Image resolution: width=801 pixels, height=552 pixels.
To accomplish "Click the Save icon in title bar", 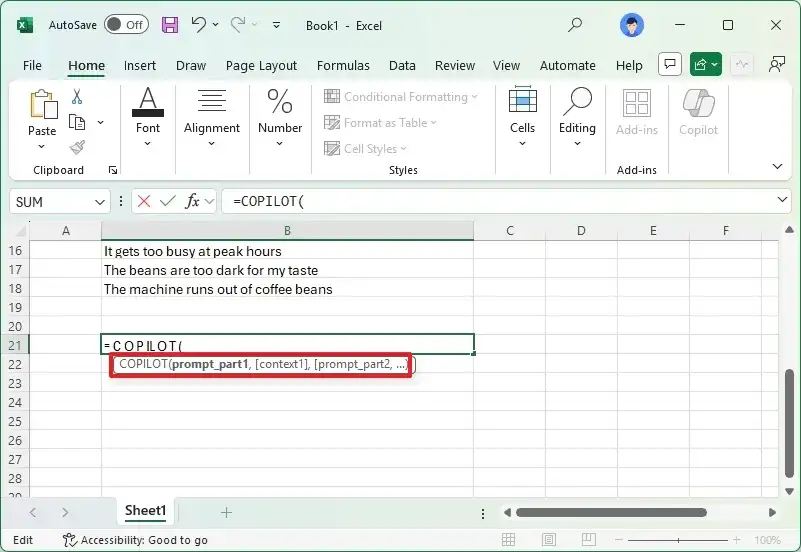I will coord(170,25).
